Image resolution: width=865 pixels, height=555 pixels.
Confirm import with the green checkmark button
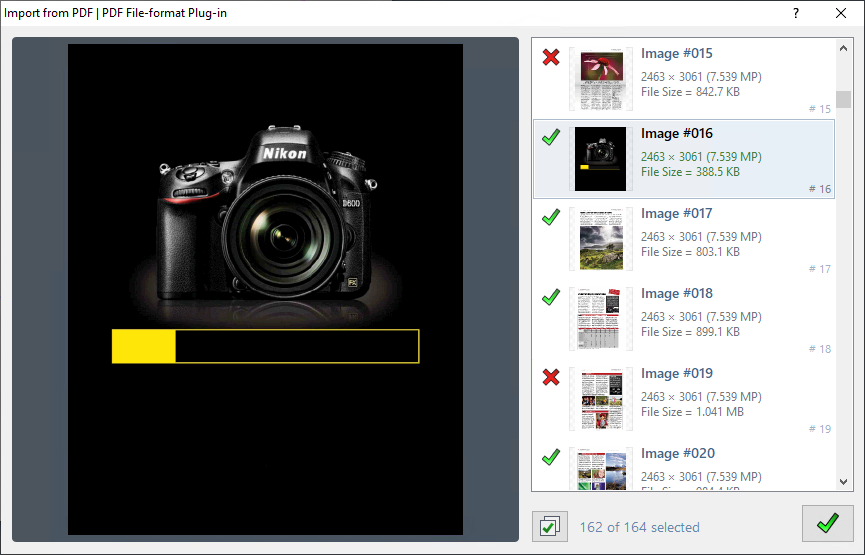[827, 524]
